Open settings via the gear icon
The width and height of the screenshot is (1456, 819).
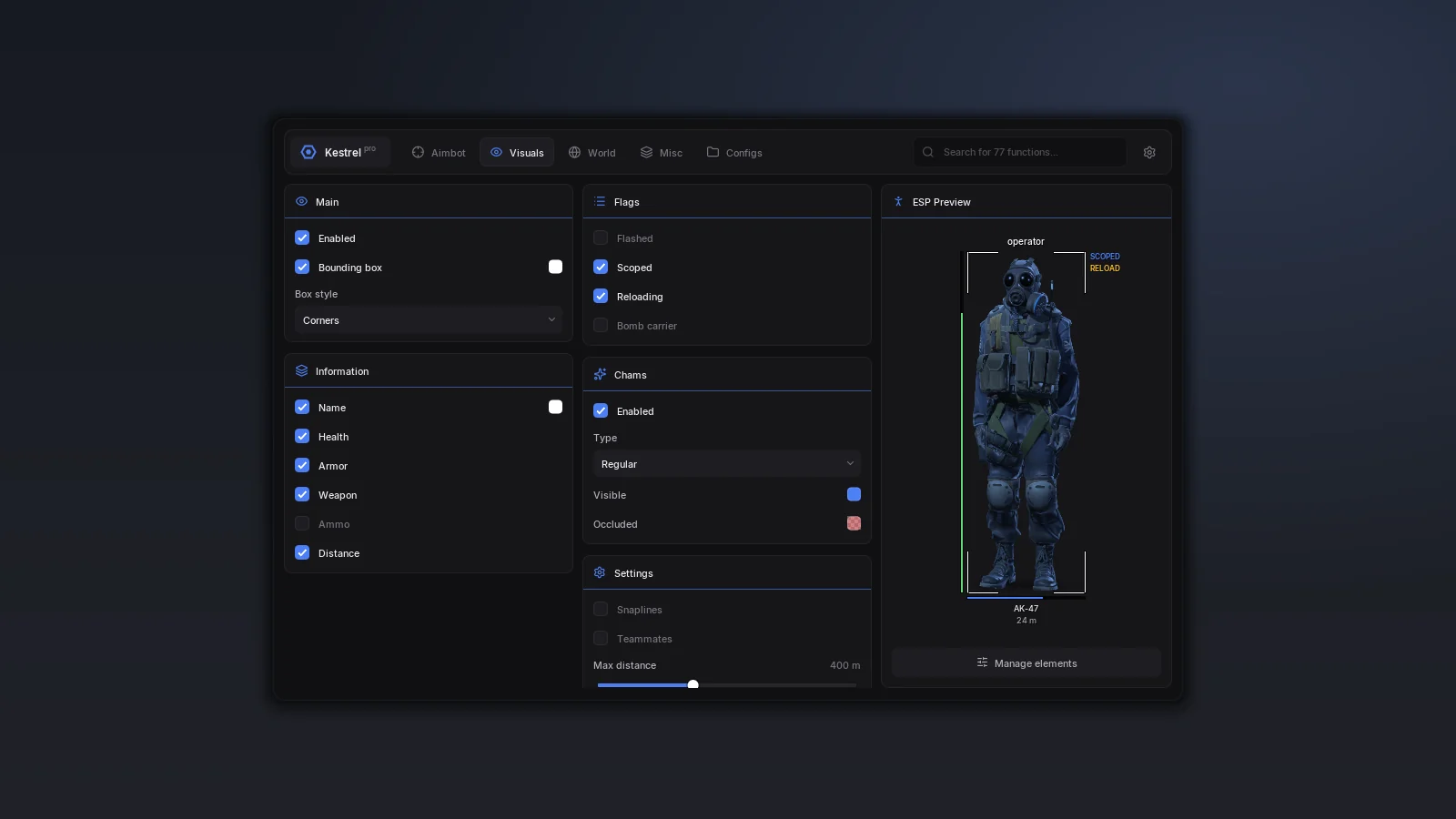pyautogui.click(x=1149, y=152)
